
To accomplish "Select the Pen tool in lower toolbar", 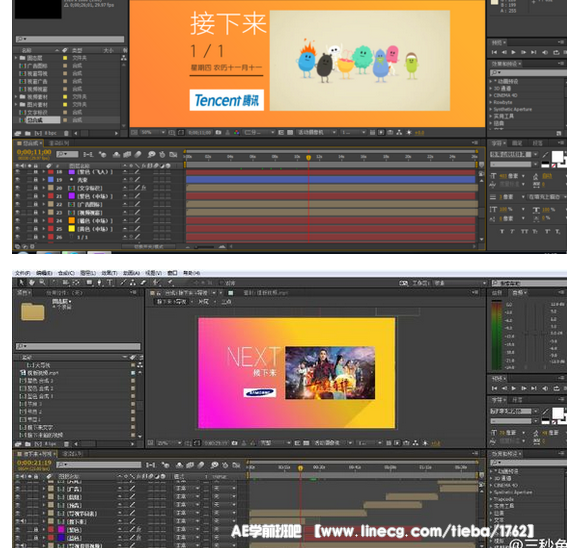I will click(99, 283).
